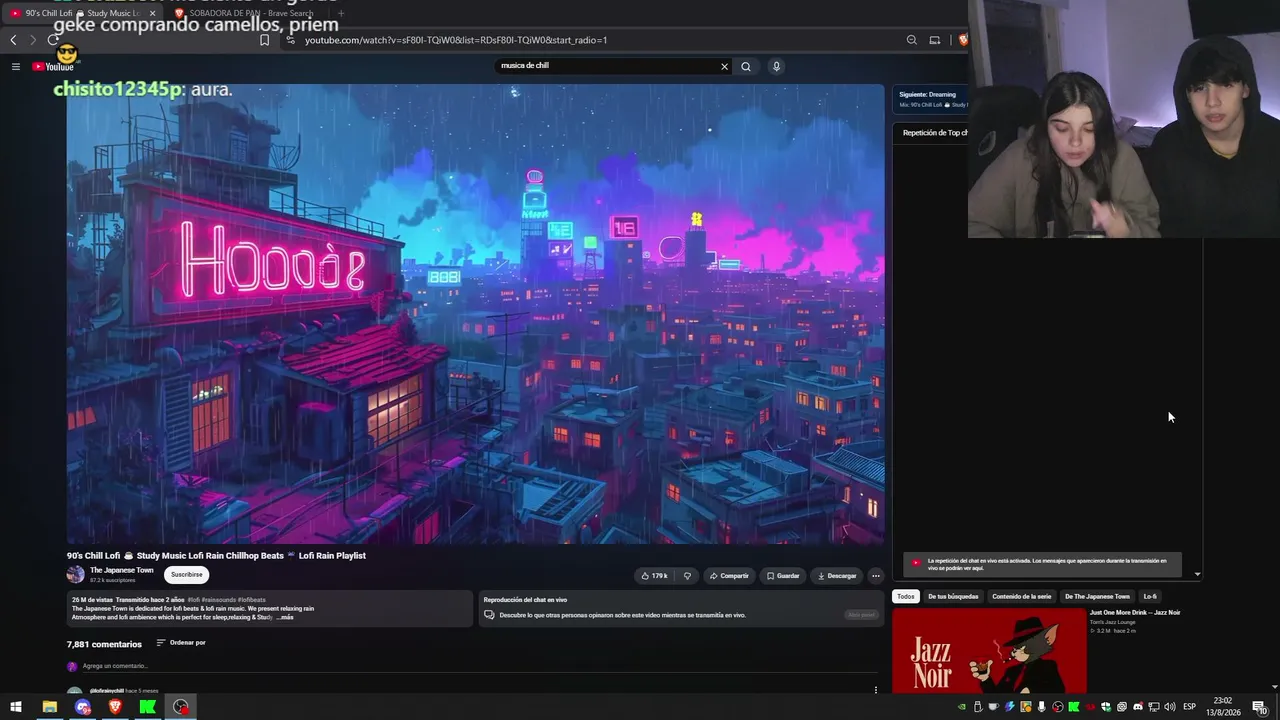Viewport: 1280px width, 720px height.
Task: Select the De The Japanese Town chip
Action: click(1097, 597)
